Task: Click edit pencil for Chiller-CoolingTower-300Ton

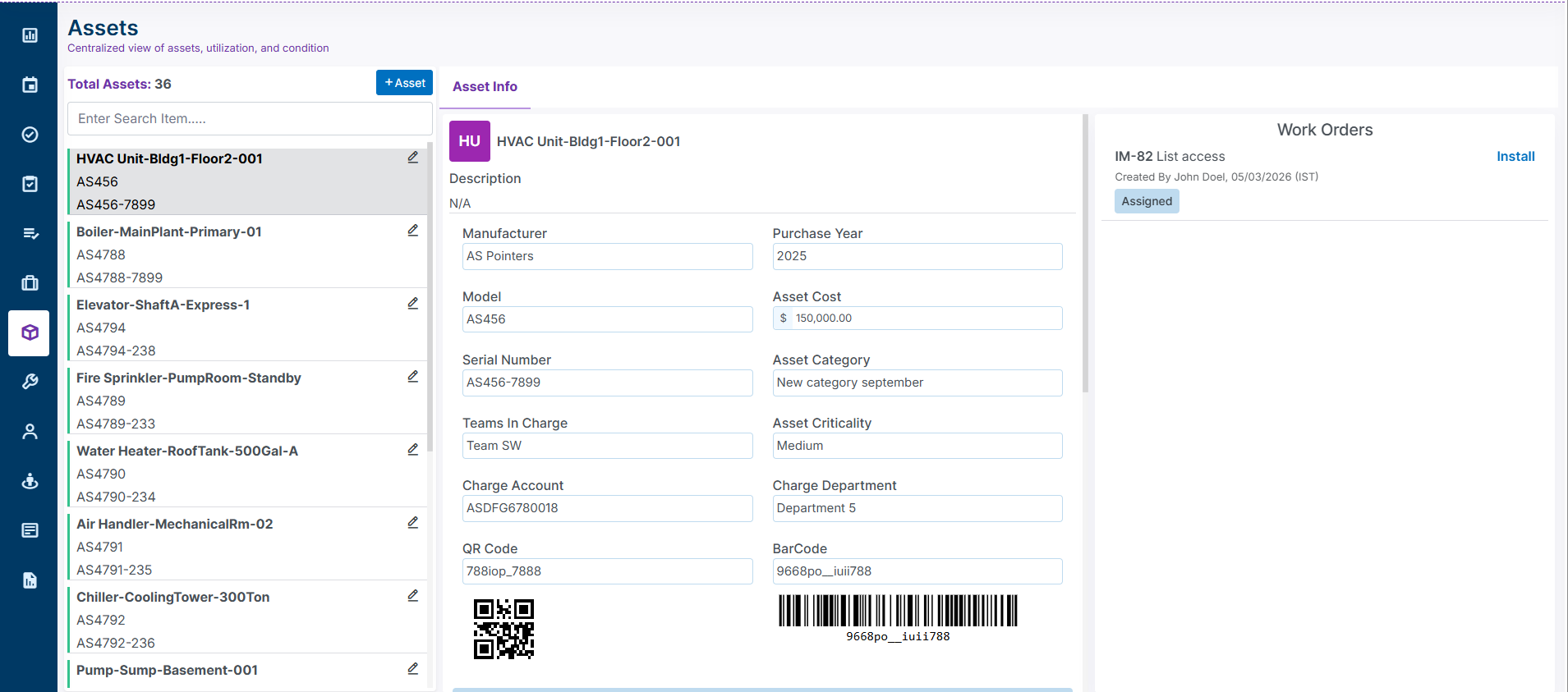Action: pyautogui.click(x=413, y=596)
